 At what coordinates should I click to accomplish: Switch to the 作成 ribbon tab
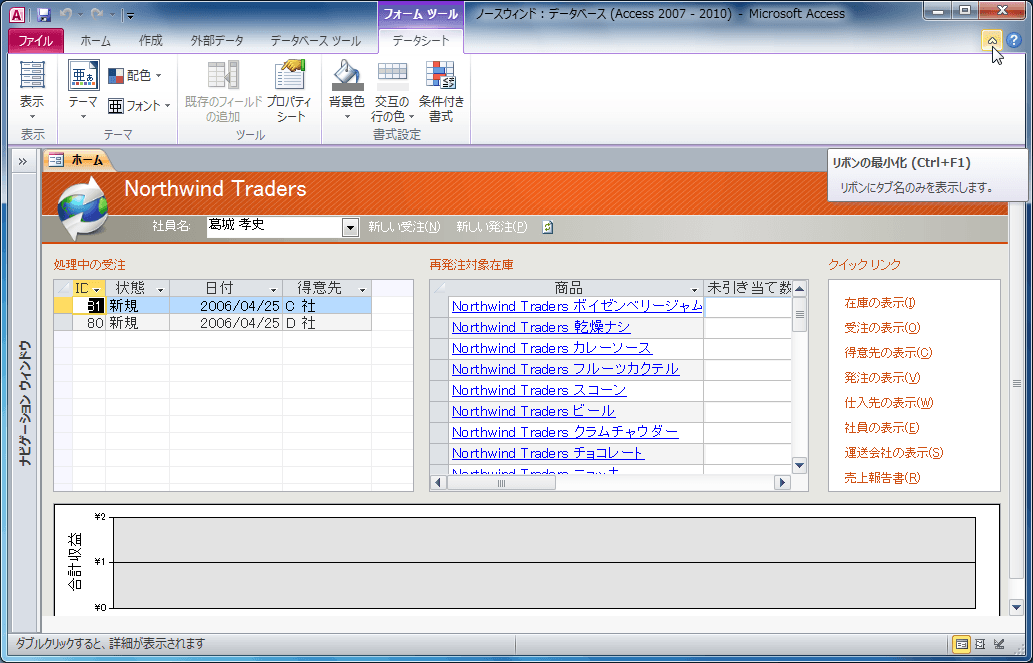coord(150,41)
